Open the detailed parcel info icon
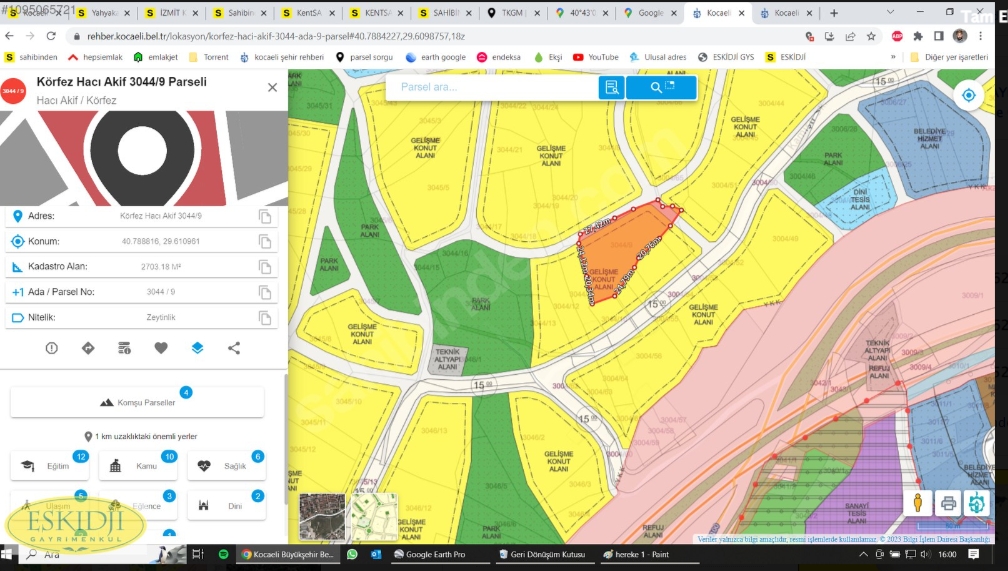This screenshot has height=571, width=1008. [125, 348]
